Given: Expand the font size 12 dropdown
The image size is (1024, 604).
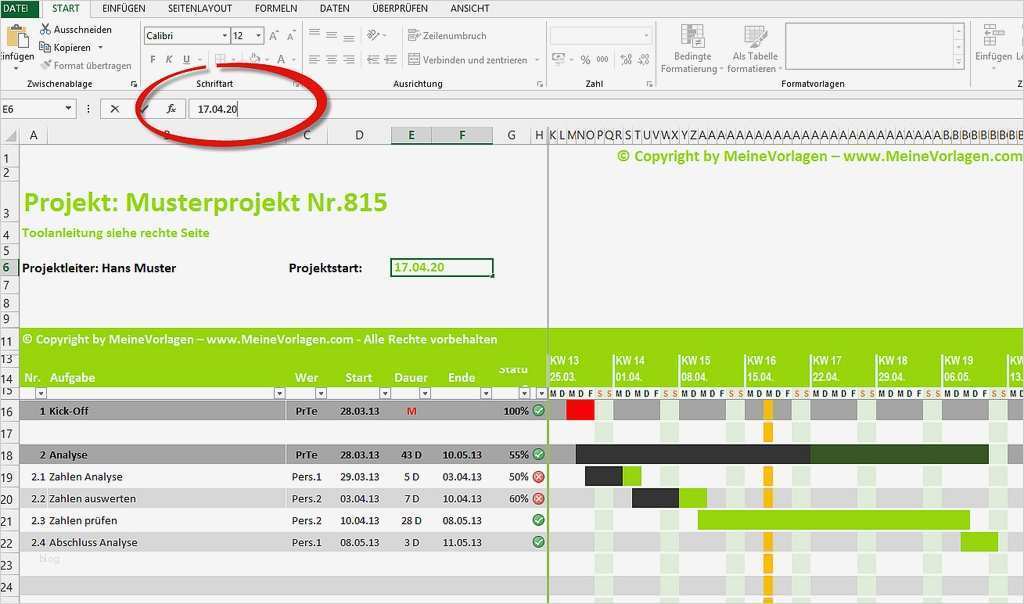Looking at the screenshot, I should (259, 36).
